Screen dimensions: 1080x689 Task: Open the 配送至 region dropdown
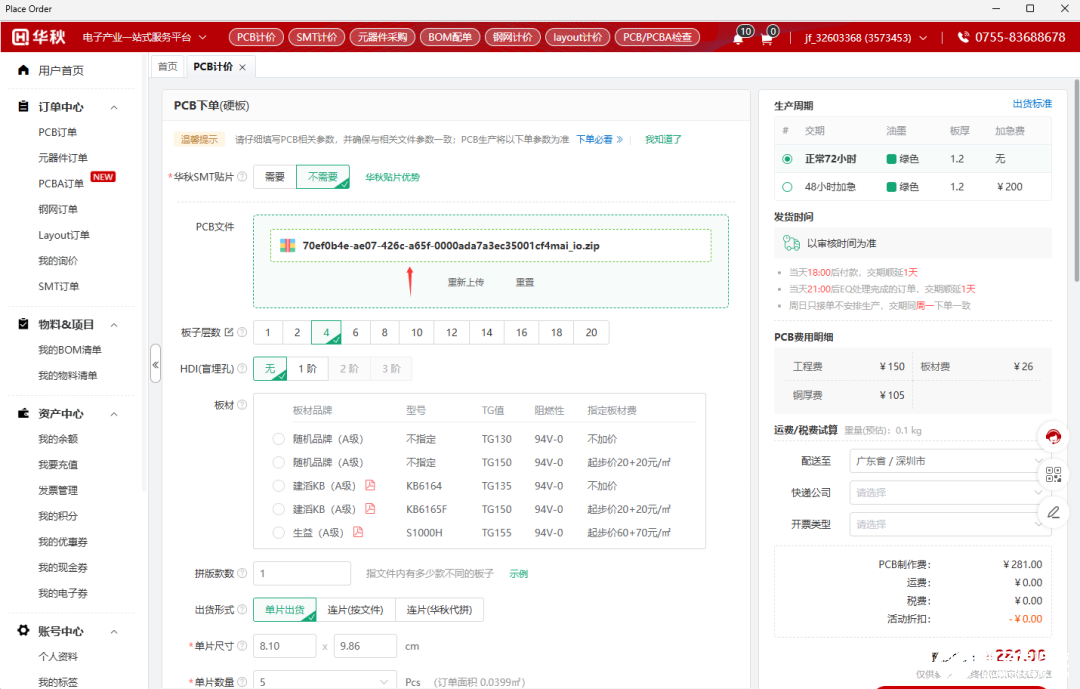[950, 461]
